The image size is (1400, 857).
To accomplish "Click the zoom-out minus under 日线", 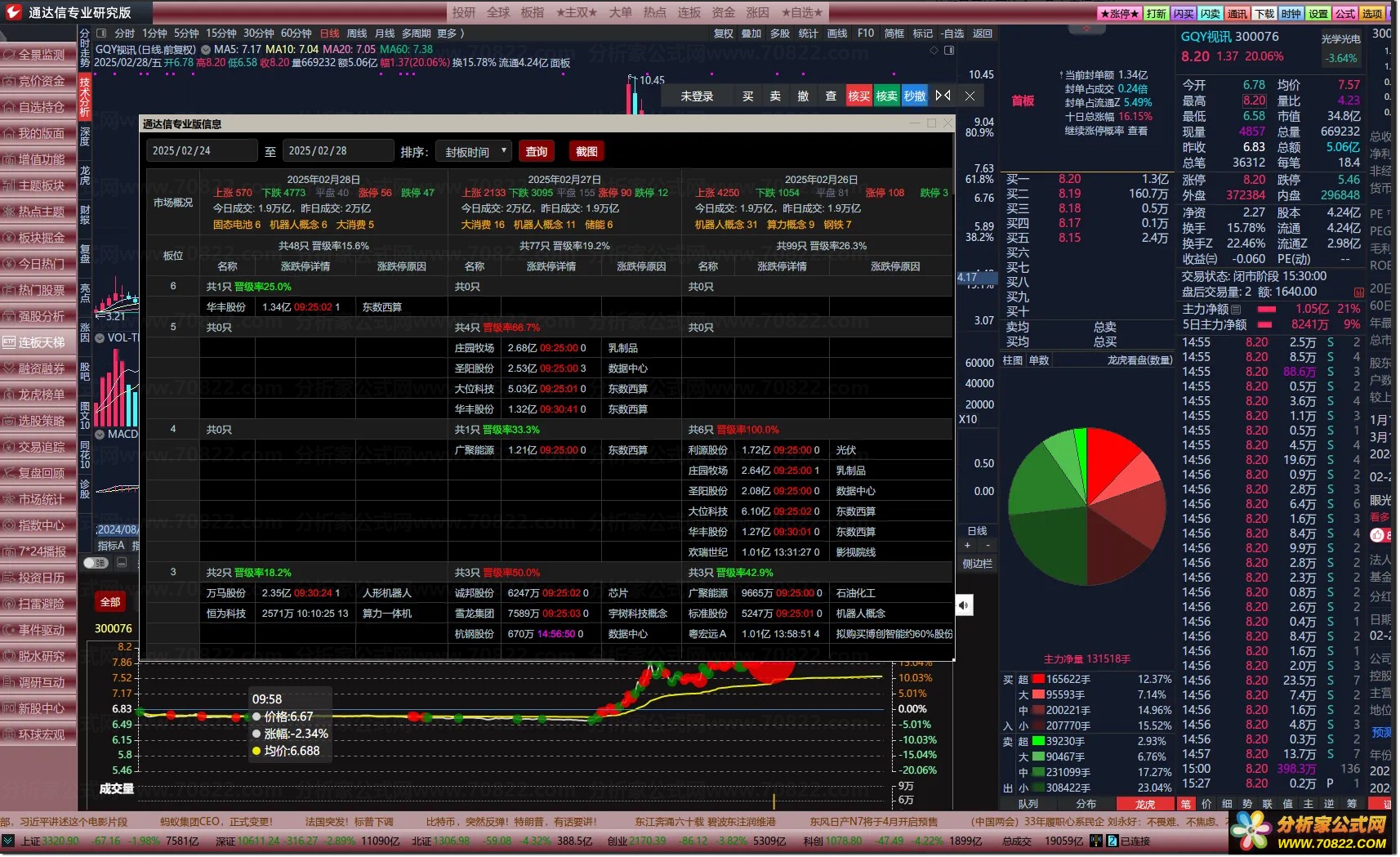I will click(x=988, y=545).
